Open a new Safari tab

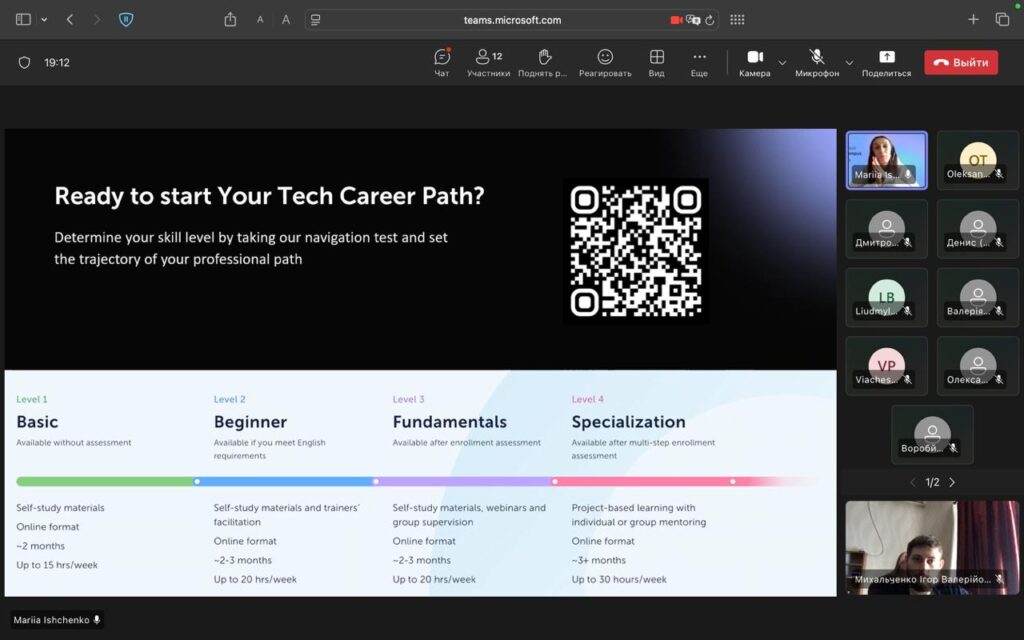pos(973,20)
